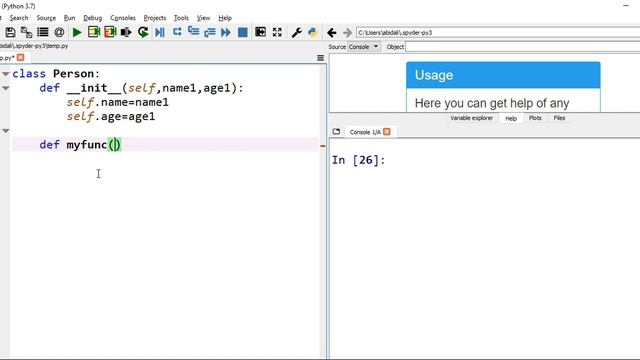Open the Search menu
The height and width of the screenshot is (360, 640).
19,18
